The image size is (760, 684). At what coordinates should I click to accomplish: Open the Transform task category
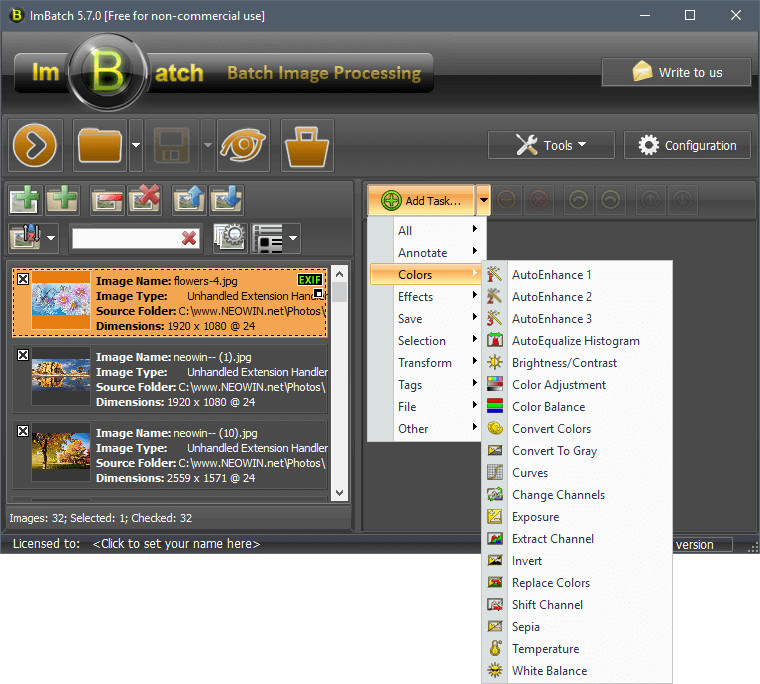click(x=425, y=363)
